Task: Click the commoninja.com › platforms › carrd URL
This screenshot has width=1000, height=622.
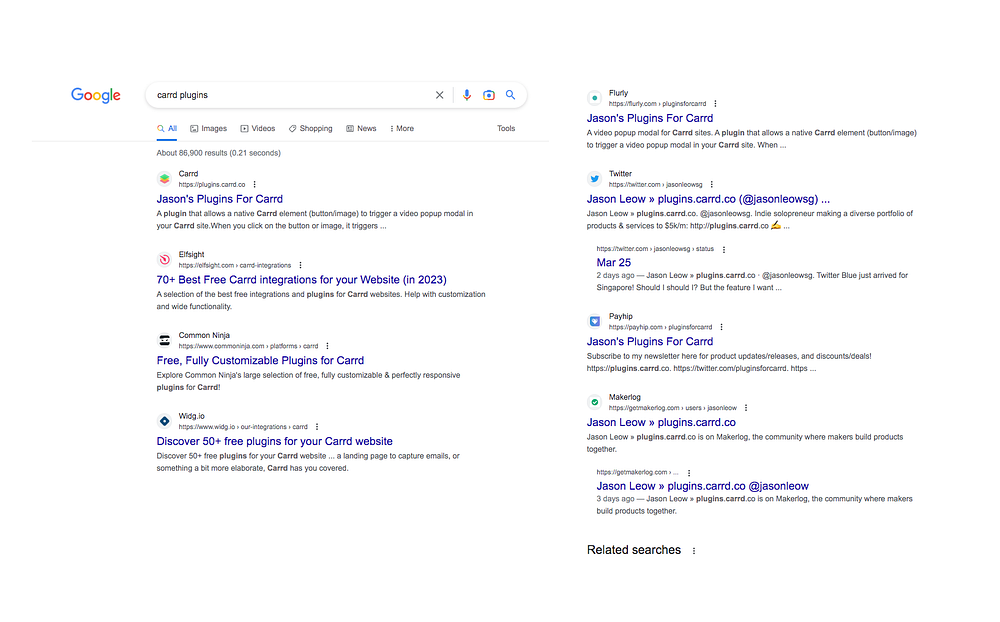Action: coord(248,346)
